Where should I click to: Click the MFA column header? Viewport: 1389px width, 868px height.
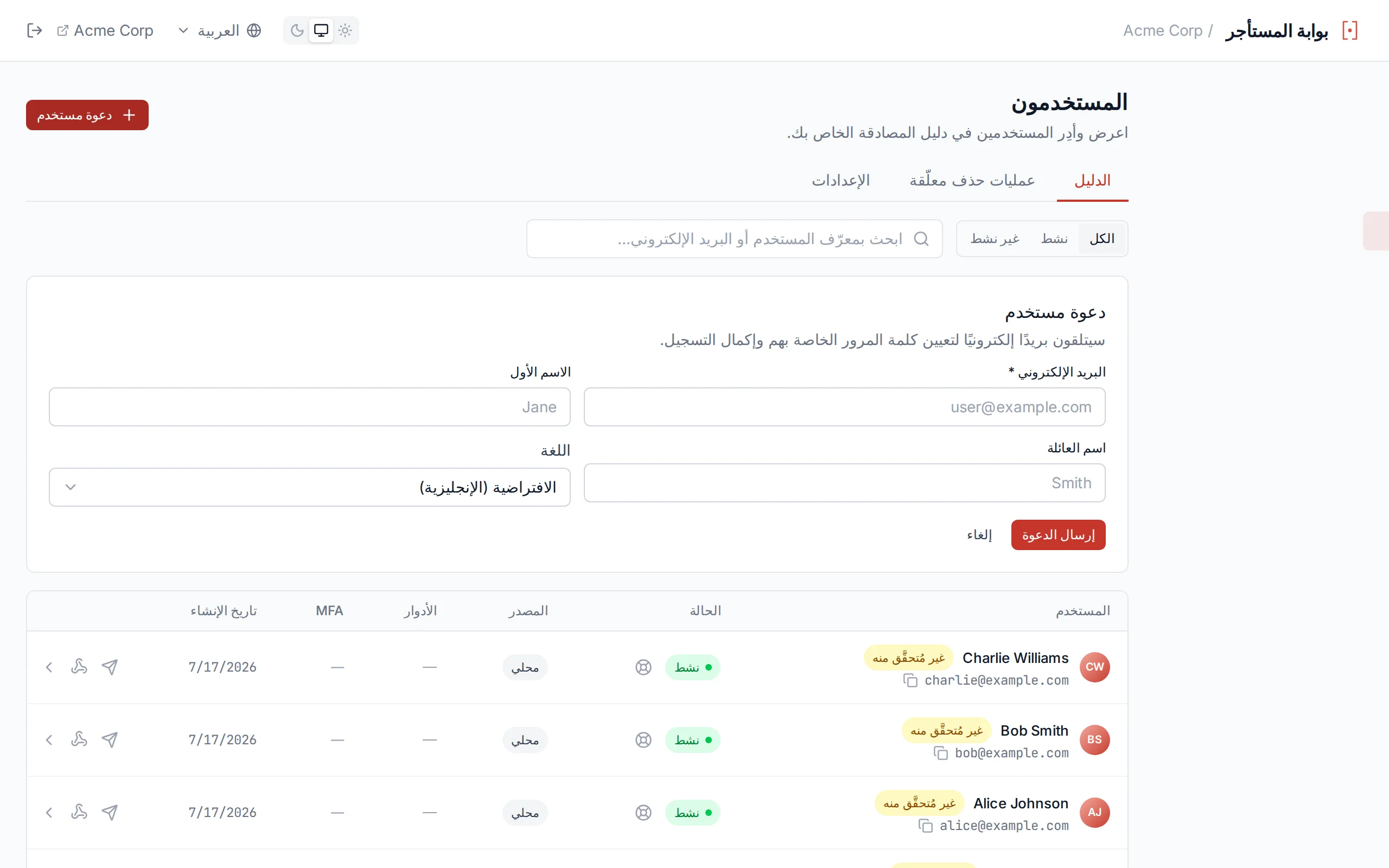coord(329,611)
